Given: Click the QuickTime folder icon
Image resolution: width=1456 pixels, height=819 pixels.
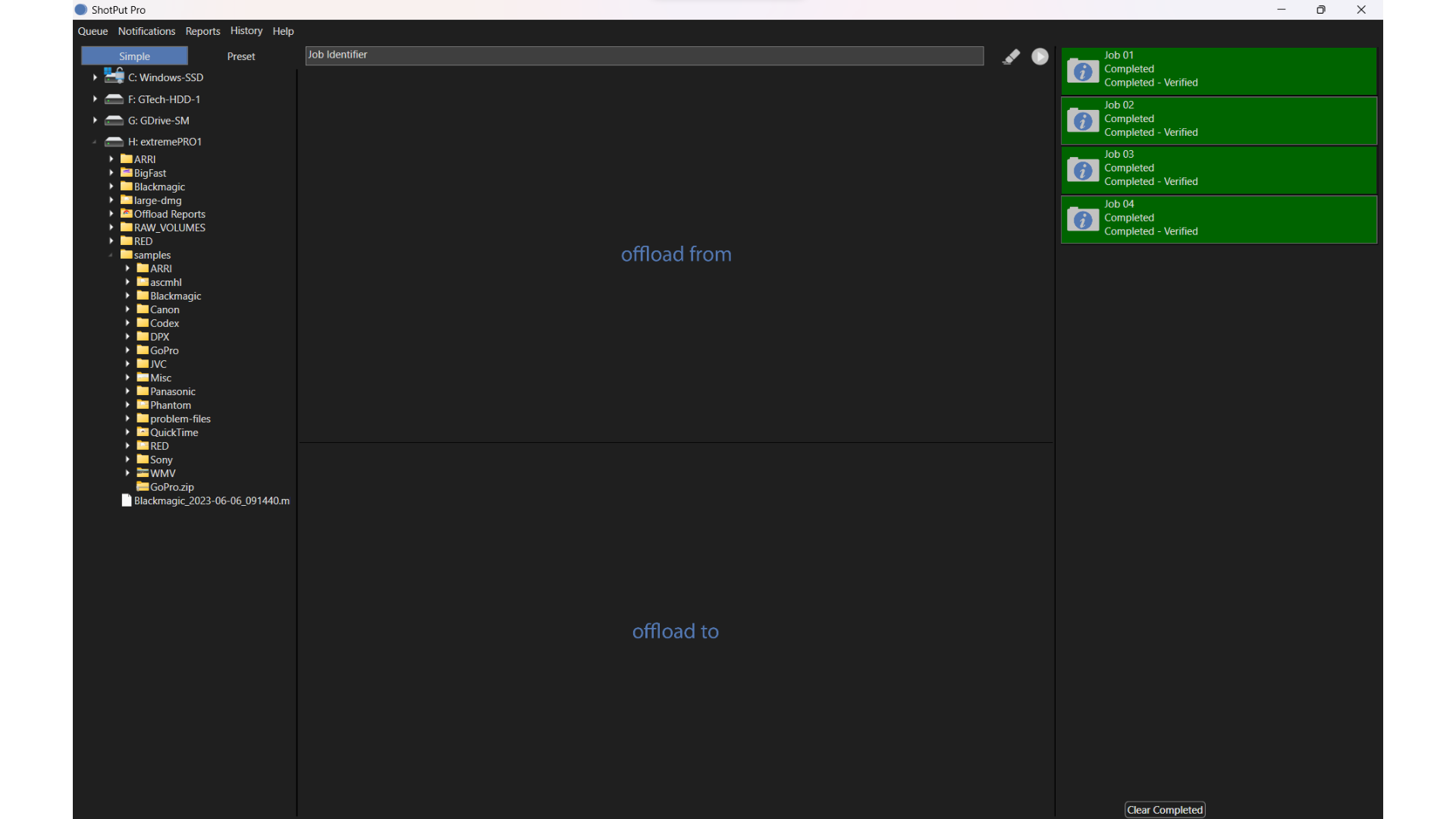Looking at the screenshot, I should (143, 432).
